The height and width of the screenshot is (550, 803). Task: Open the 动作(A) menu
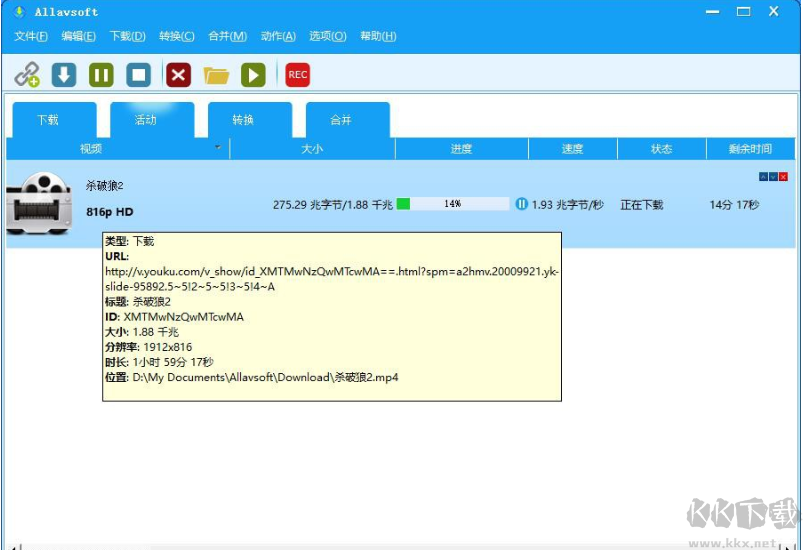[x=278, y=36]
